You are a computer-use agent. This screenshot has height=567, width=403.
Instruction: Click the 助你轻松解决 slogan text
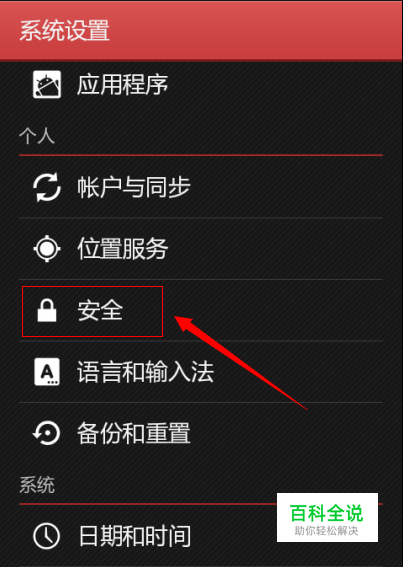click(326, 530)
